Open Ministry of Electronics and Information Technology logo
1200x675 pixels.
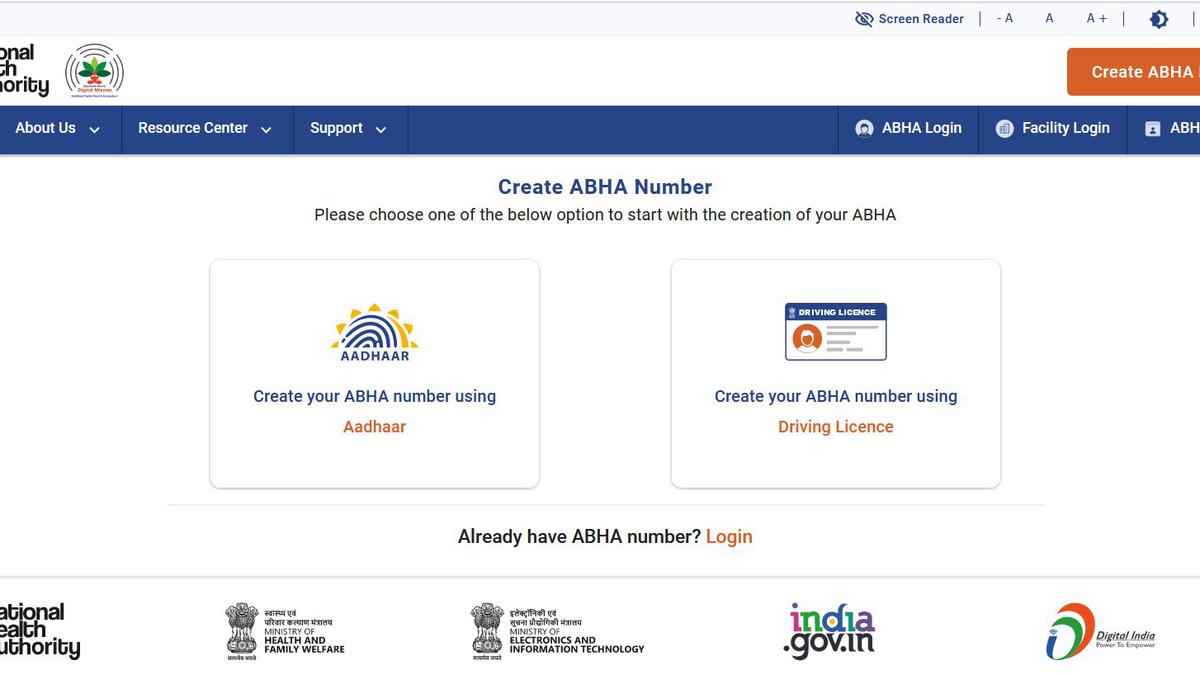[x=558, y=631]
